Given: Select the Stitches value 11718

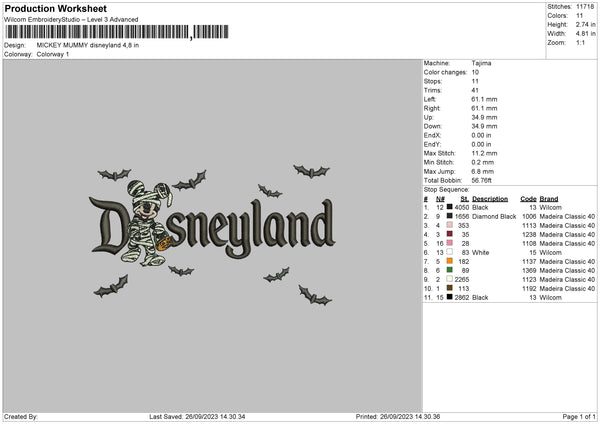Looking at the screenshot, I should [585, 7].
